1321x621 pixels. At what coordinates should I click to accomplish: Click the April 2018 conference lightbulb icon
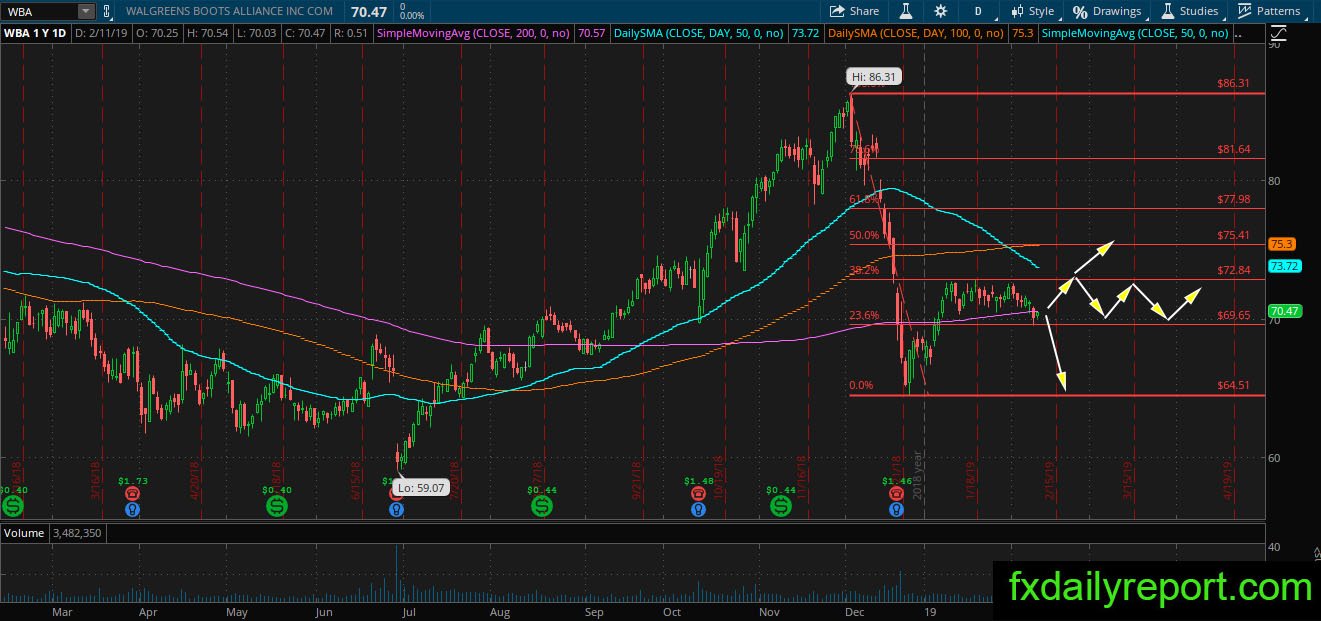pos(133,508)
